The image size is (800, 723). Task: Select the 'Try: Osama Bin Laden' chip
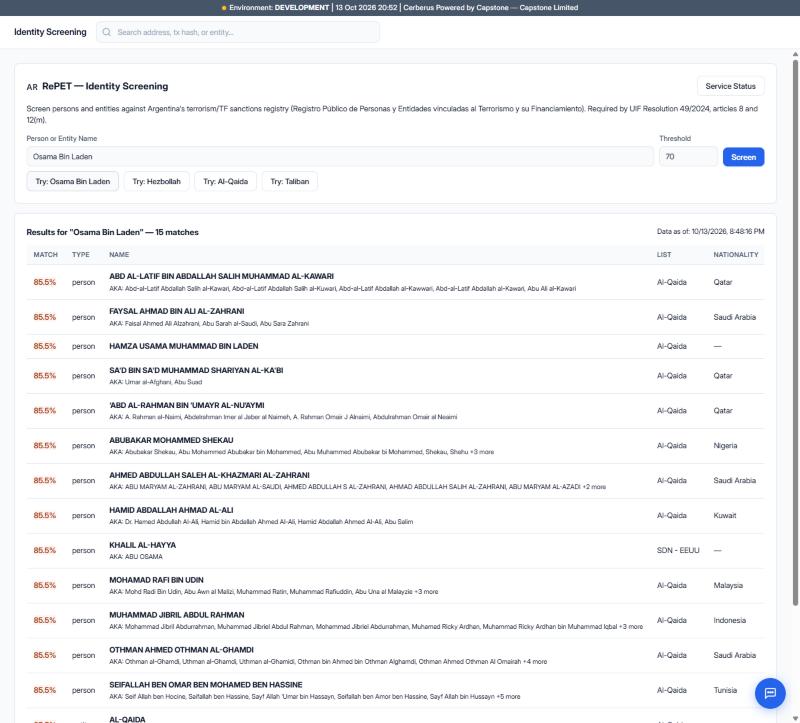click(x=72, y=181)
